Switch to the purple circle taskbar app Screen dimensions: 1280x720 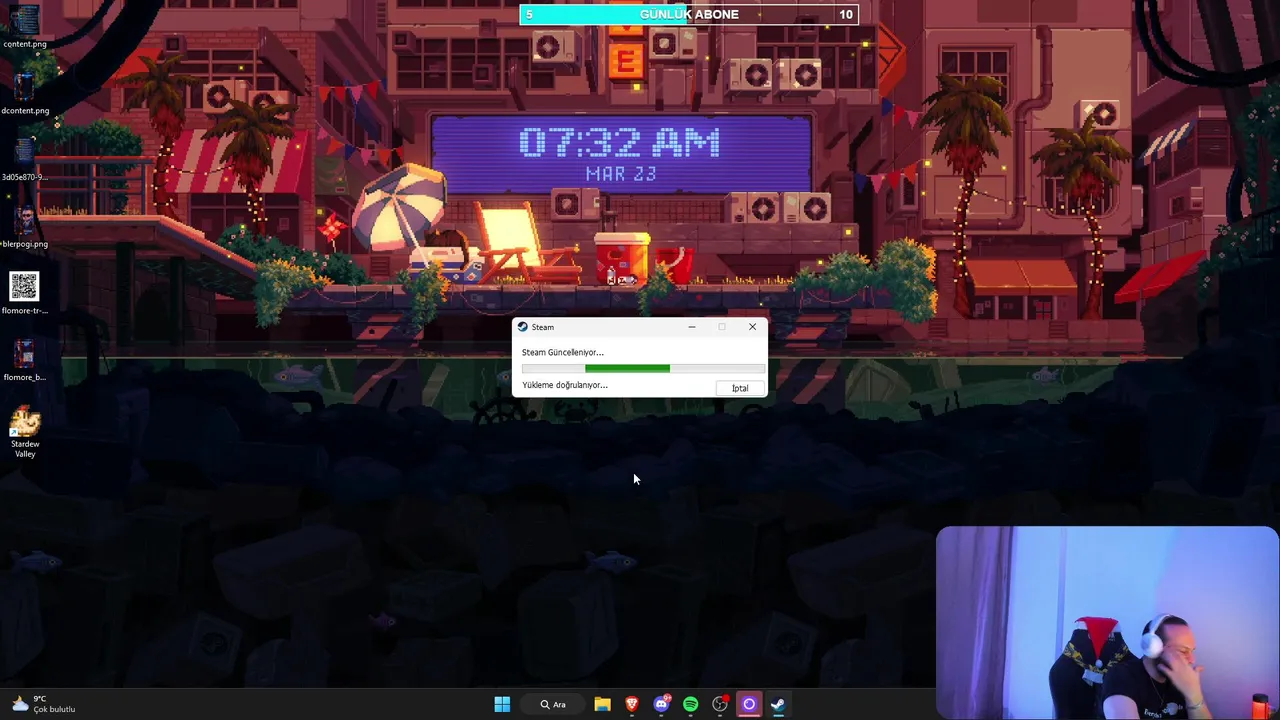coord(749,704)
